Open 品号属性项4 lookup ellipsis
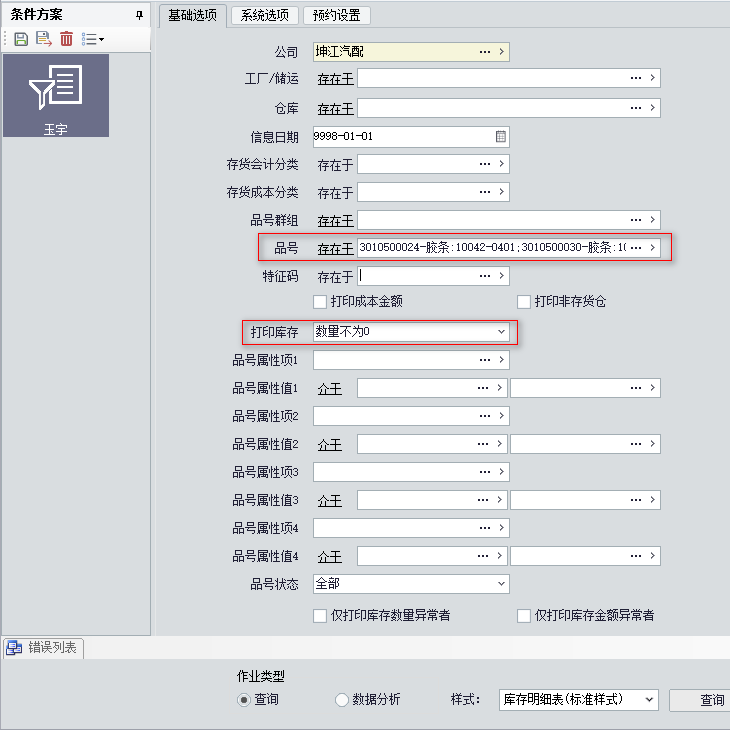The height and width of the screenshot is (730, 730). point(485,528)
